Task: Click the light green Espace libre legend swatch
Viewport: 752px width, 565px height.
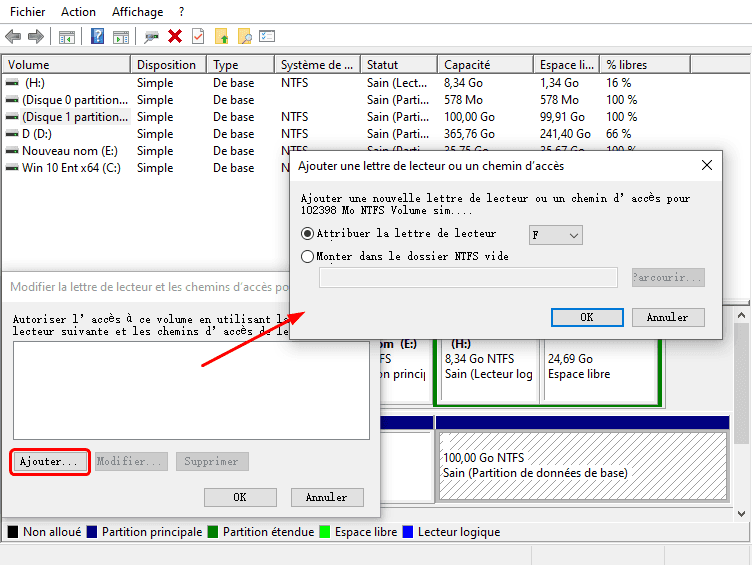Action: point(325,532)
